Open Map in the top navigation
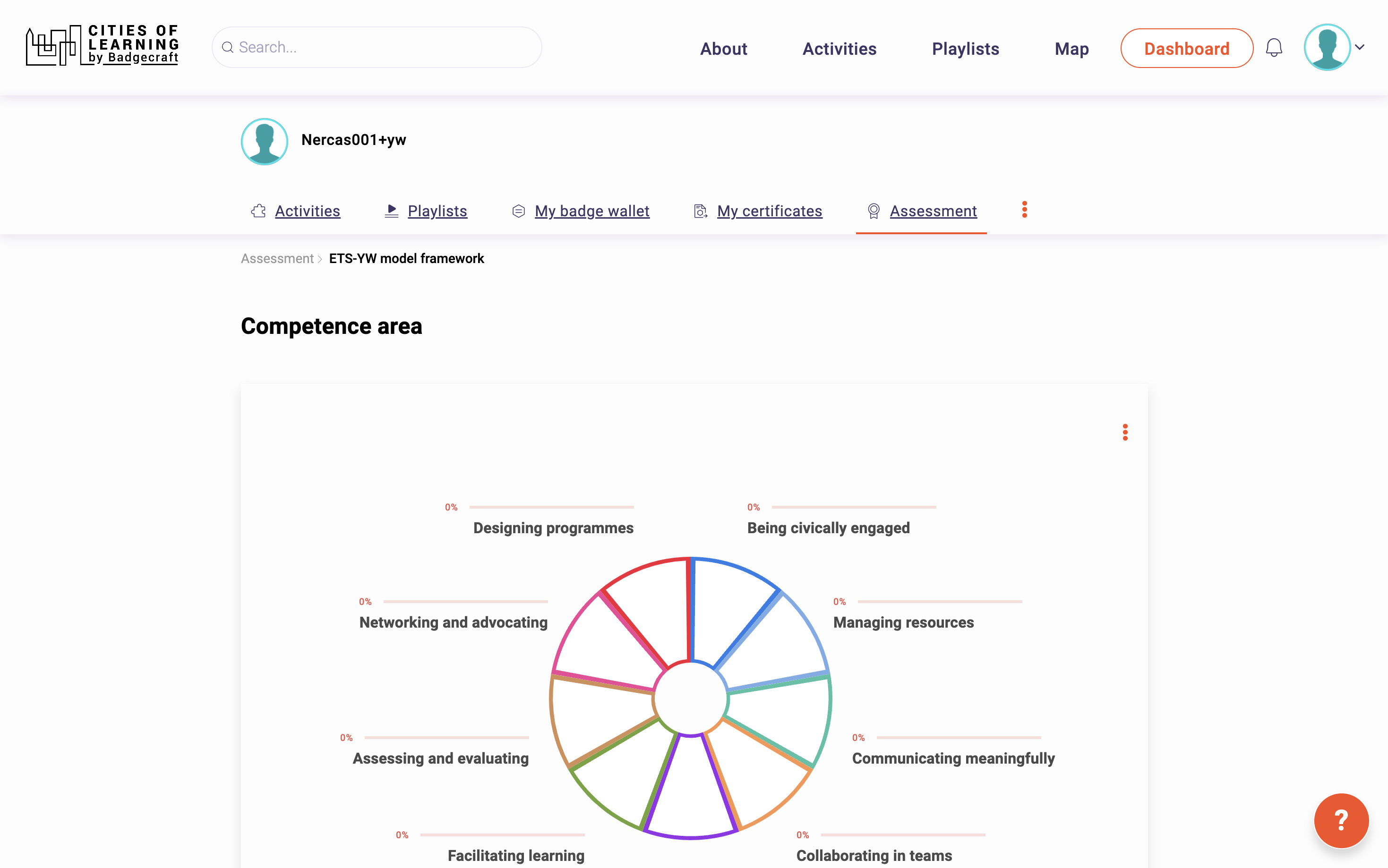The height and width of the screenshot is (868, 1388). click(x=1071, y=49)
